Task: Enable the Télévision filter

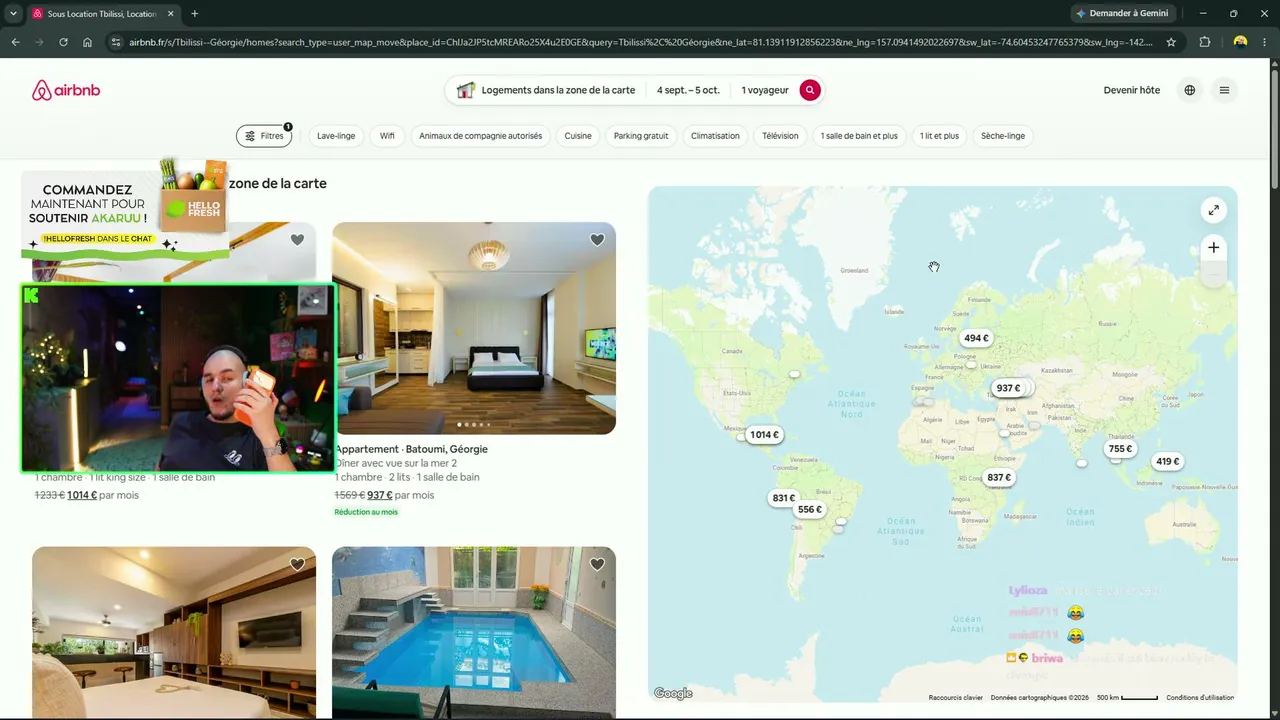Action: point(780,136)
